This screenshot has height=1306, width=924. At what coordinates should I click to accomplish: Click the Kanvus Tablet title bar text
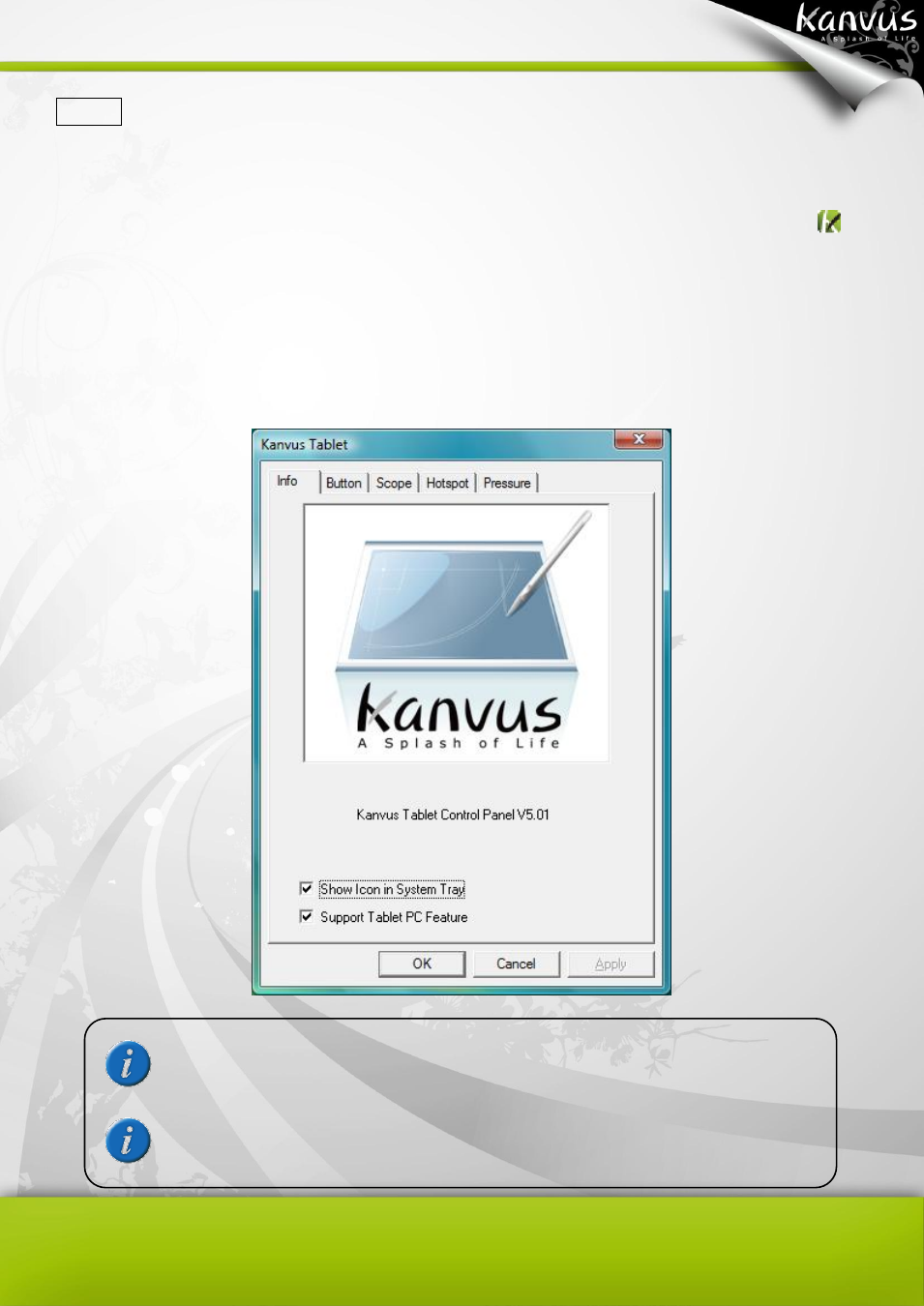pyautogui.click(x=304, y=444)
